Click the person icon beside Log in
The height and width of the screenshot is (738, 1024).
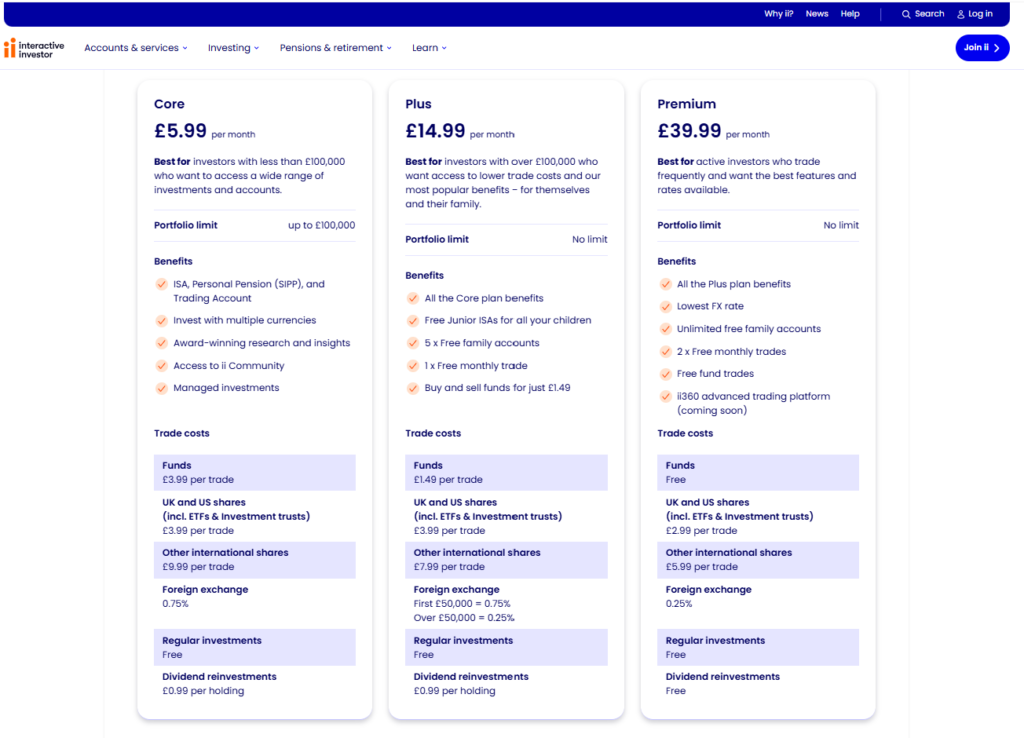pyautogui.click(x=961, y=14)
